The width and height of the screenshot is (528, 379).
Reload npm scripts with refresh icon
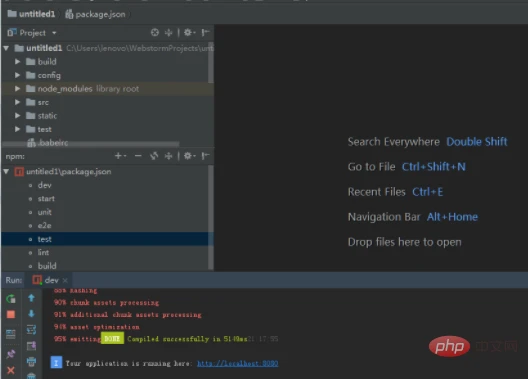[x=154, y=156]
